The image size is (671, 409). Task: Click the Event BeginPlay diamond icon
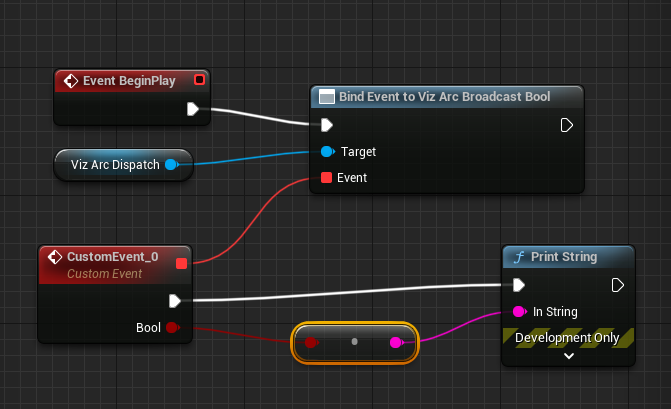click(71, 81)
